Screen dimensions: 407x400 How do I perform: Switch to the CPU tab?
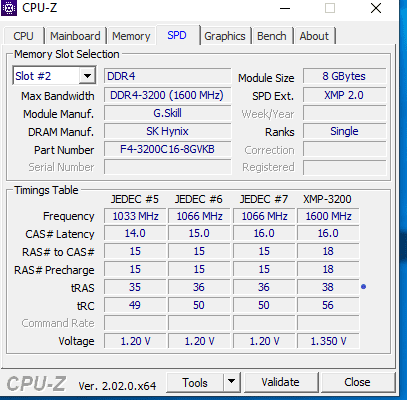(x=23, y=36)
